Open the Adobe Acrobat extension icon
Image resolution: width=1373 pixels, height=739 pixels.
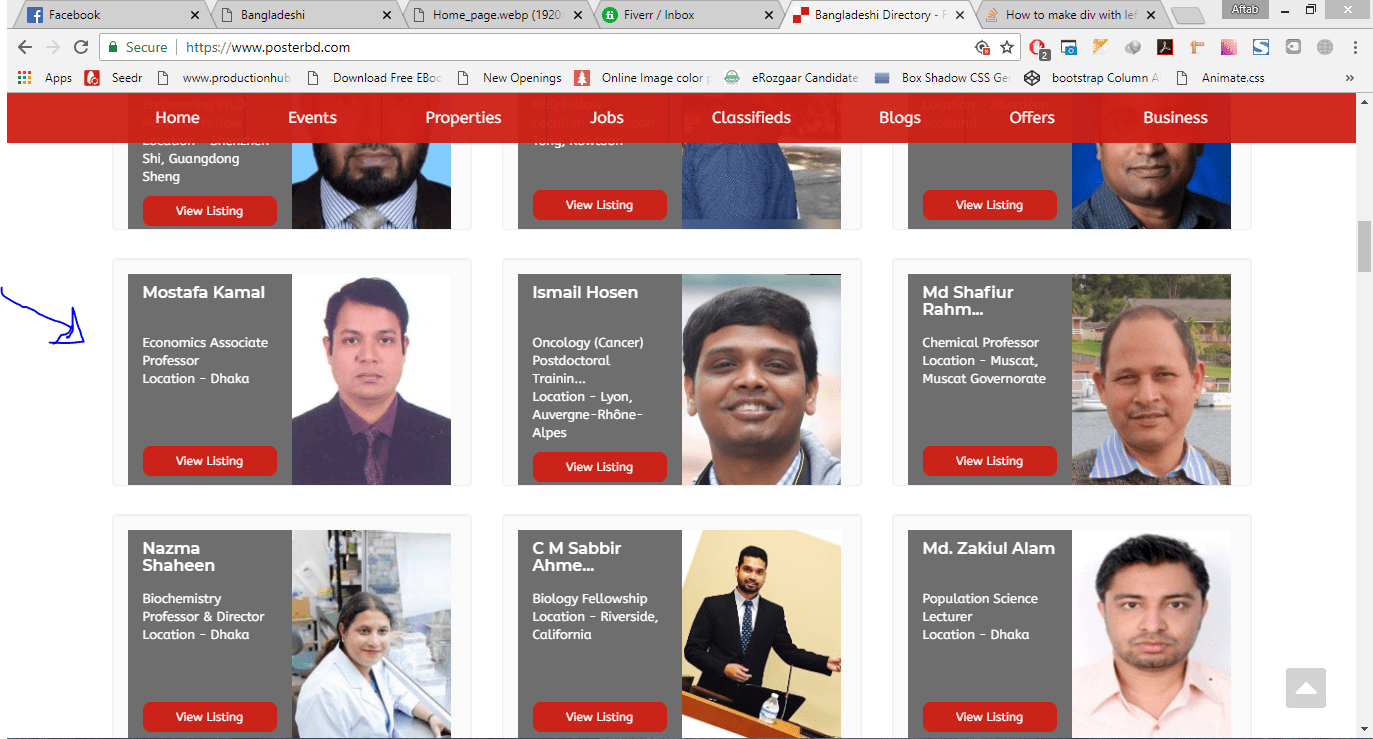click(x=1165, y=47)
